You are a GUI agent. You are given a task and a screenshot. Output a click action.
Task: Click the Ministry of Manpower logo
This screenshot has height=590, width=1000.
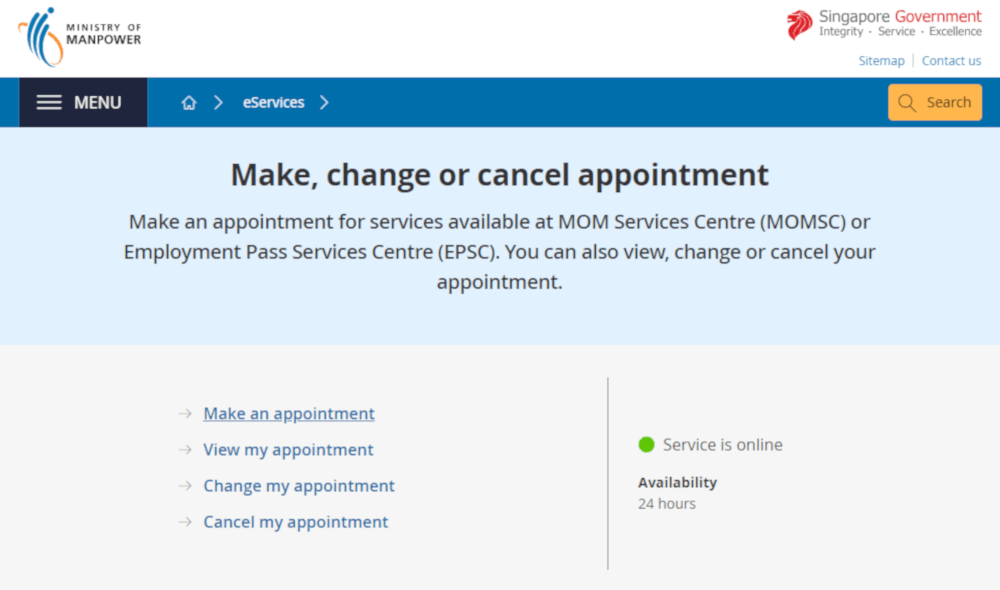click(79, 36)
